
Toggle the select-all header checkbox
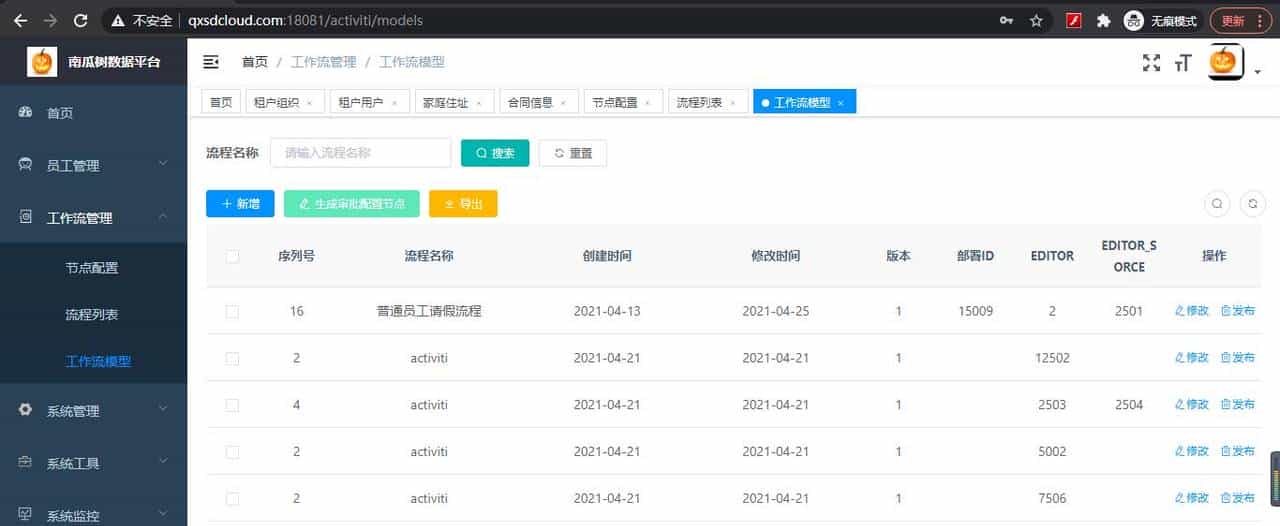tap(232, 256)
